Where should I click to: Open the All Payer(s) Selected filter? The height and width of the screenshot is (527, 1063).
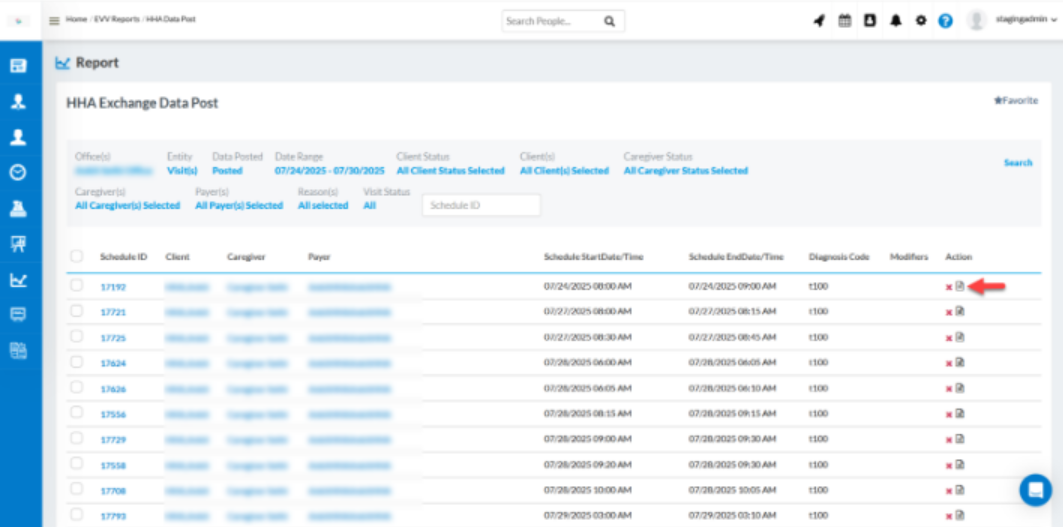click(x=239, y=206)
